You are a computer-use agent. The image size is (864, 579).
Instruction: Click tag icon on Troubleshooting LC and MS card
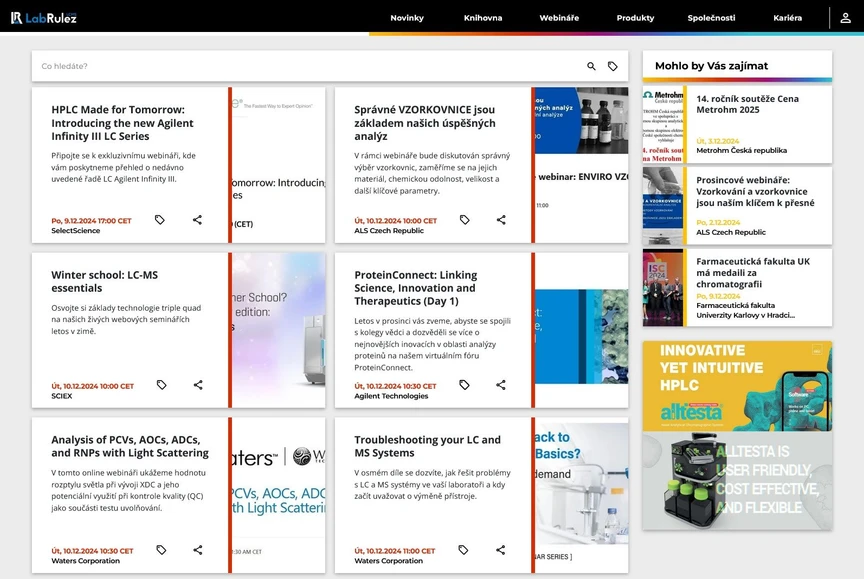pos(463,550)
